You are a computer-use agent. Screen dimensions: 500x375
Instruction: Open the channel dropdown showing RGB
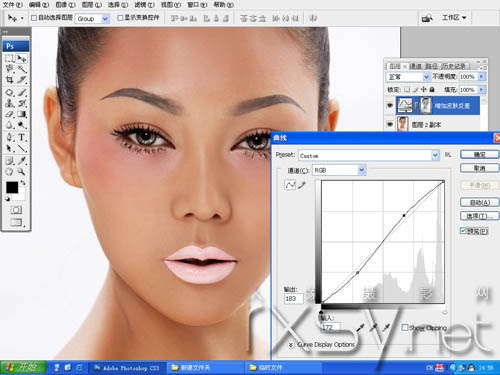pyautogui.click(x=339, y=170)
